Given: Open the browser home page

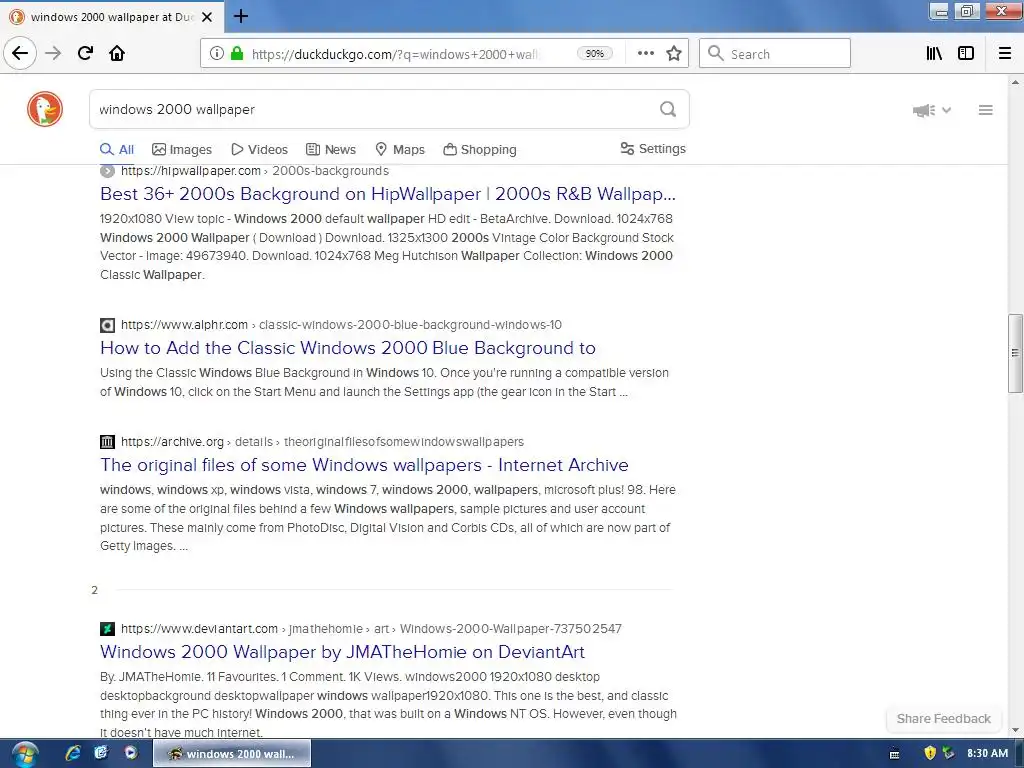Looking at the screenshot, I should tap(117, 53).
